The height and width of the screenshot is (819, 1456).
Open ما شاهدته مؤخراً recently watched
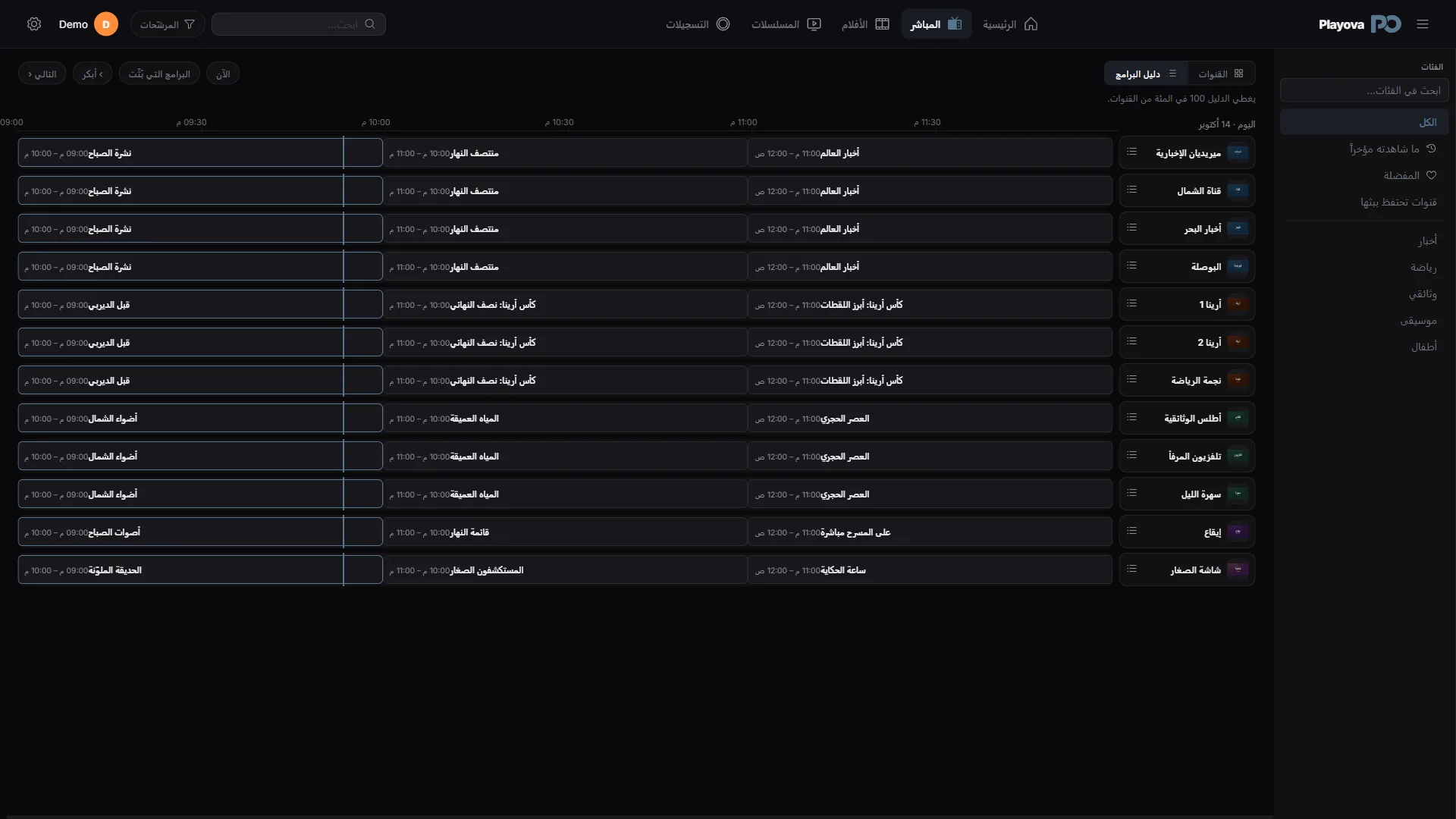pyautogui.click(x=1364, y=149)
